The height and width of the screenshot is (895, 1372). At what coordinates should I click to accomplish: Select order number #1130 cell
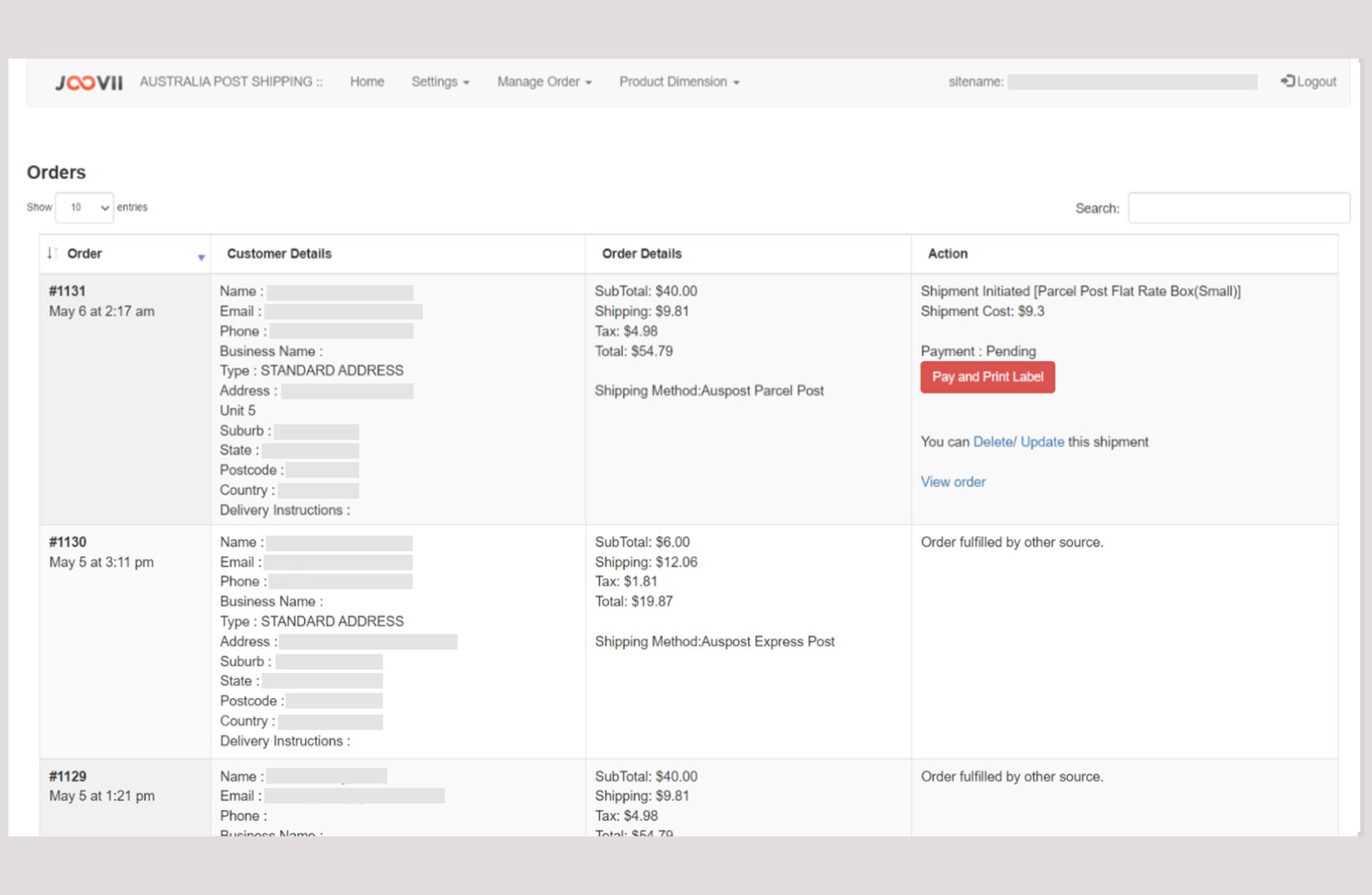click(68, 542)
